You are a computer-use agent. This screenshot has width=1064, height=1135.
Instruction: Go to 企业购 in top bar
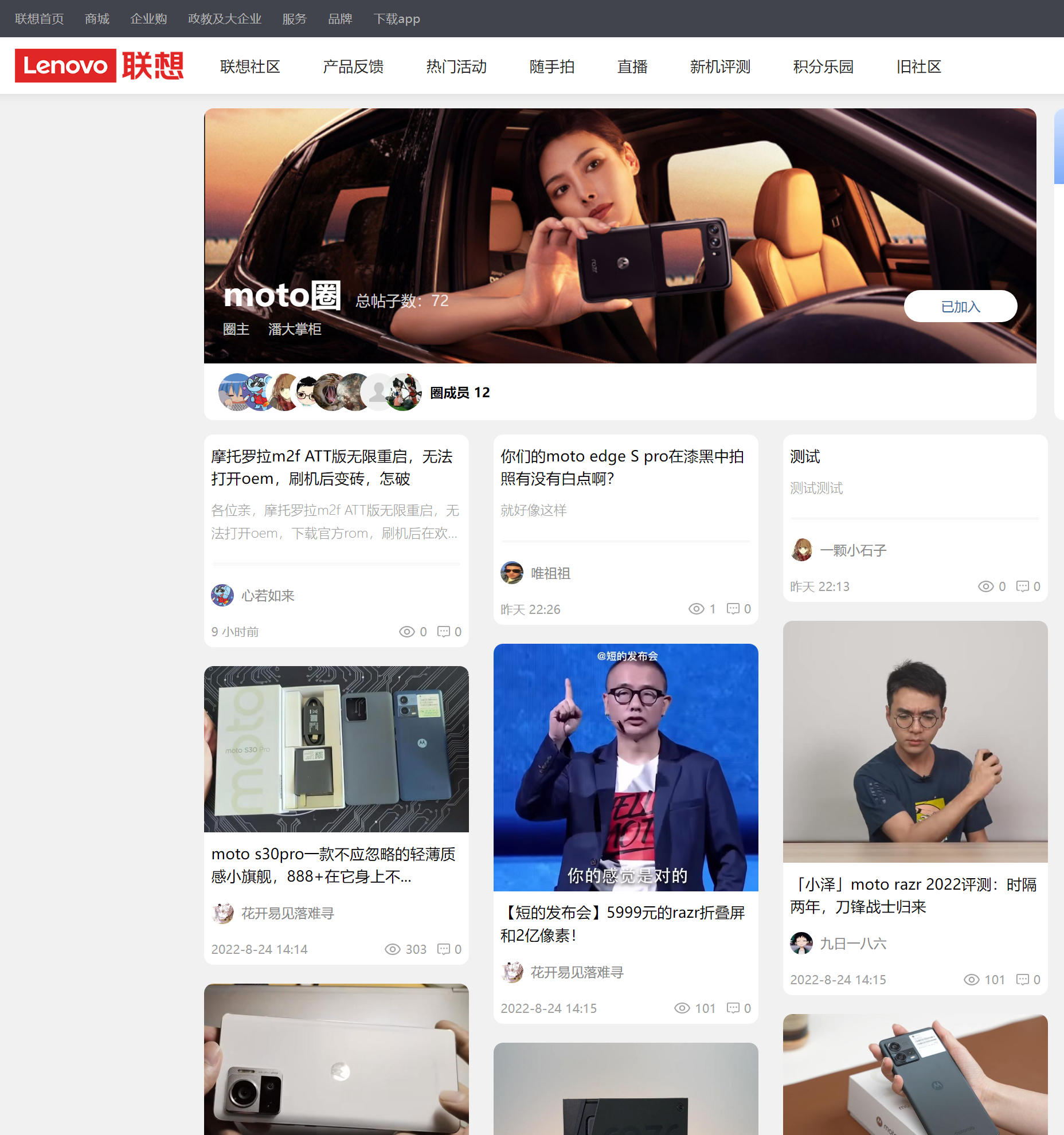pyautogui.click(x=148, y=19)
